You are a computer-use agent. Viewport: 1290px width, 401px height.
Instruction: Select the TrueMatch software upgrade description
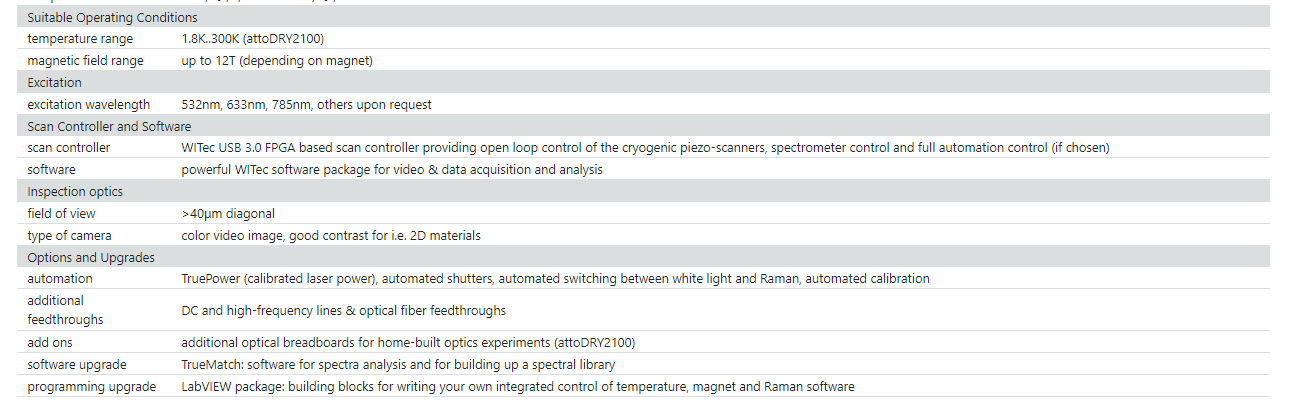(398, 365)
